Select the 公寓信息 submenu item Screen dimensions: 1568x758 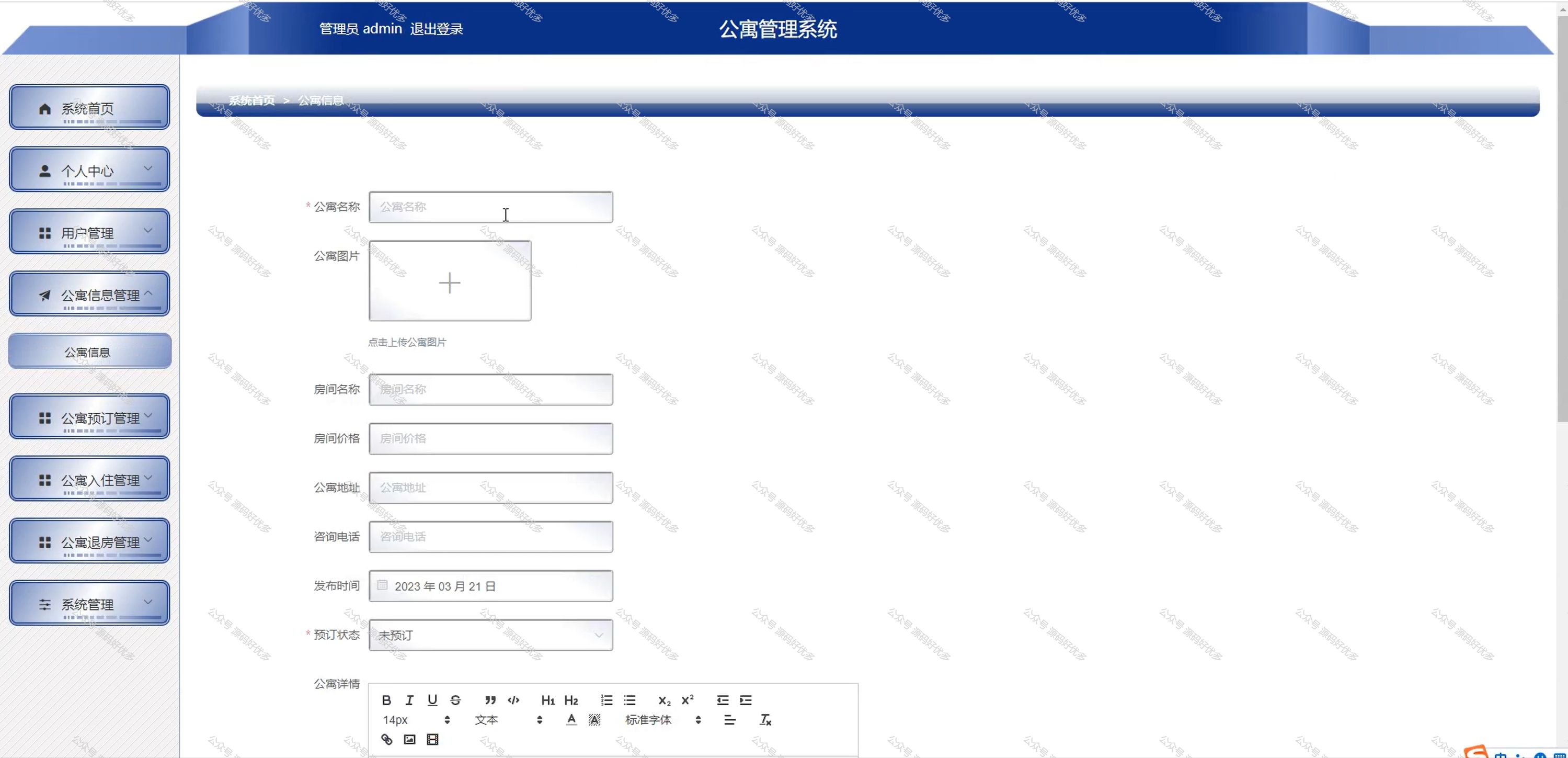pos(89,352)
